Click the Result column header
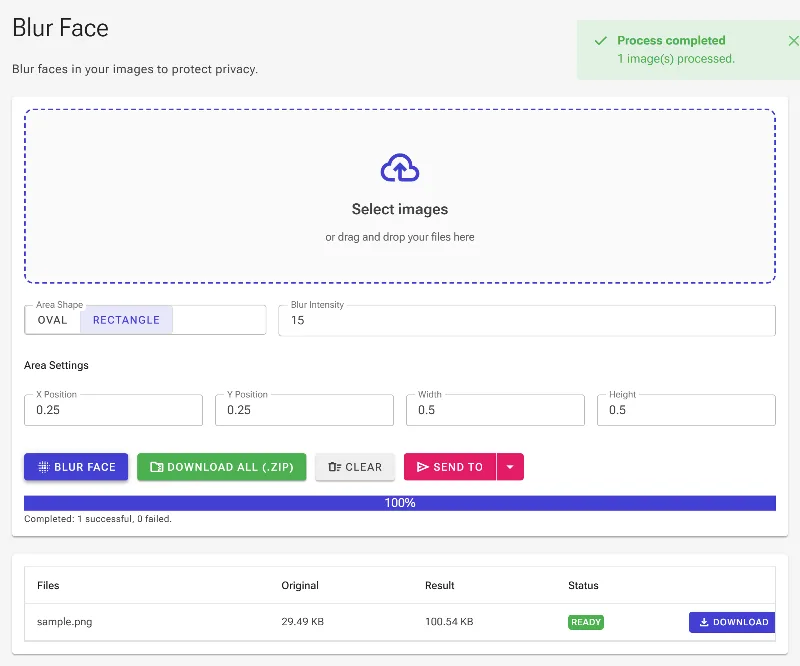This screenshot has height=666, width=800. click(x=440, y=585)
